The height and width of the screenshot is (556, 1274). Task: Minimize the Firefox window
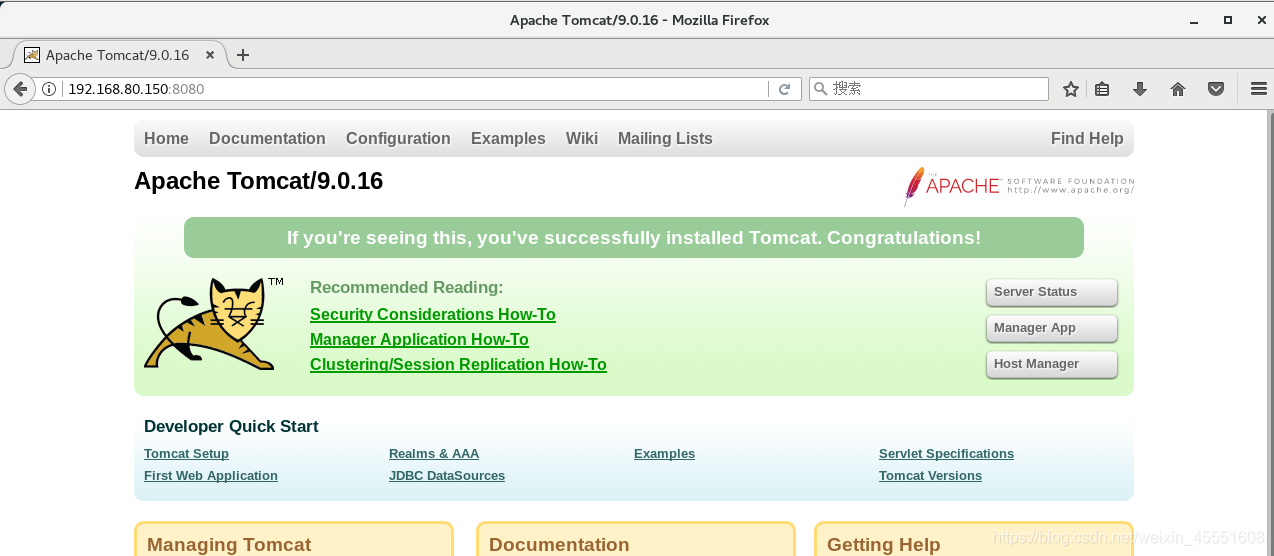click(x=1193, y=20)
